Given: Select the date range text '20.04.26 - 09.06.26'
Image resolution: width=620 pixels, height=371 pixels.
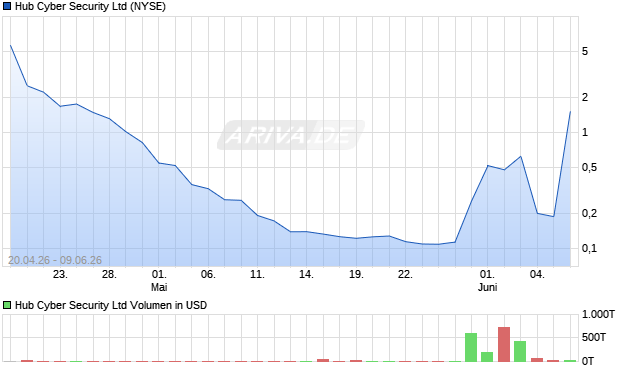Looking at the screenshot, I should [55, 260].
